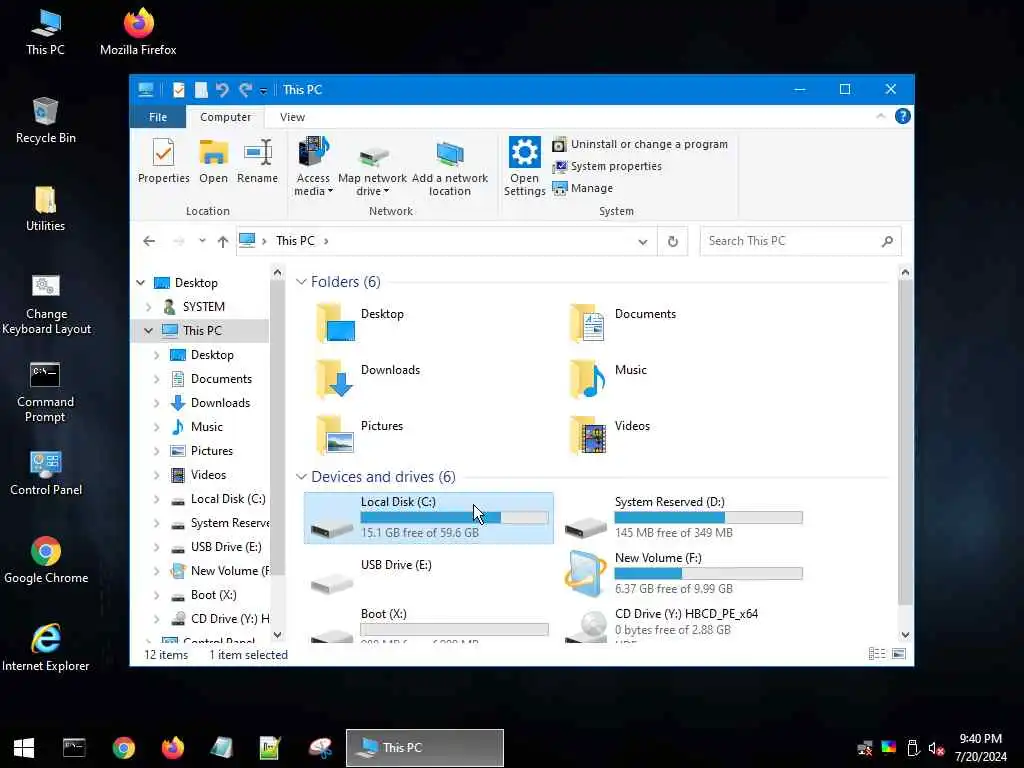Collapse Desktop node in navigation tree

point(141,283)
